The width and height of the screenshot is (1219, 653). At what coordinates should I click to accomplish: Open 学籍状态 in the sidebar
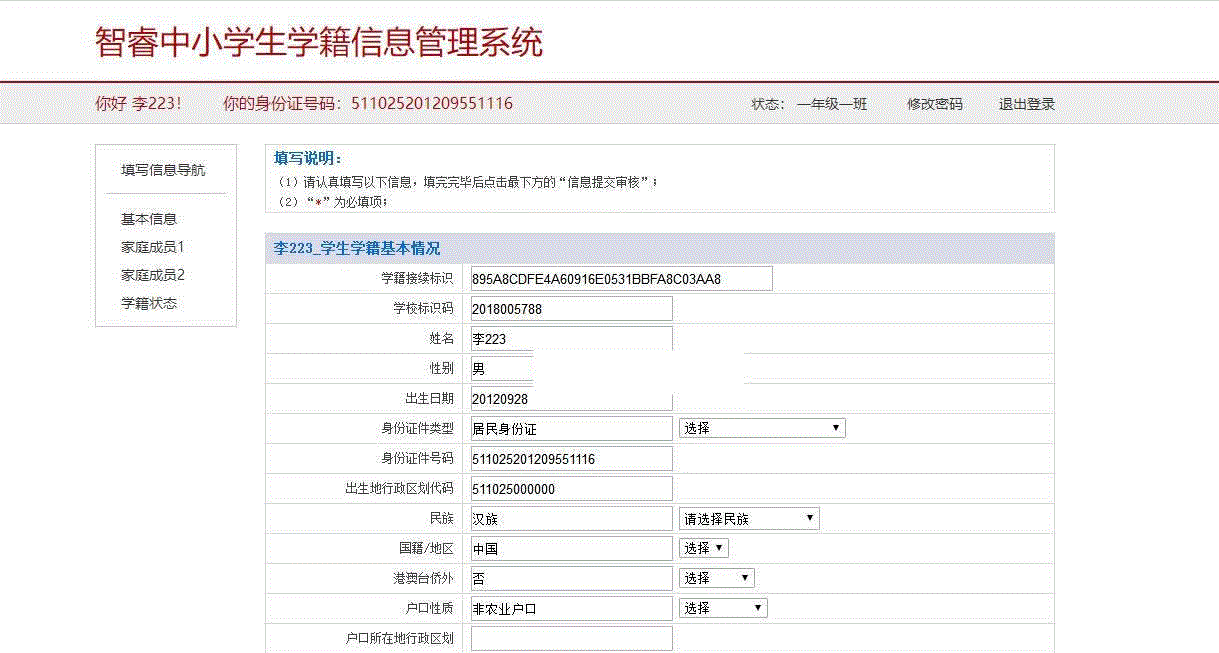[x=149, y=303]
